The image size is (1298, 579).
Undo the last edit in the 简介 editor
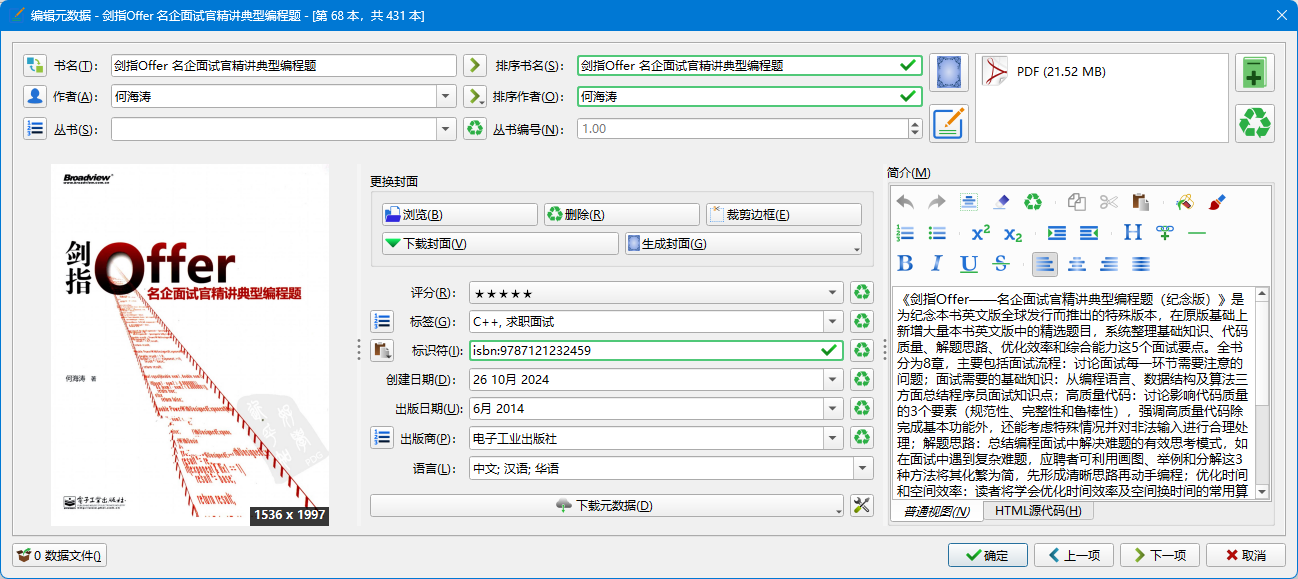point(905,202)
